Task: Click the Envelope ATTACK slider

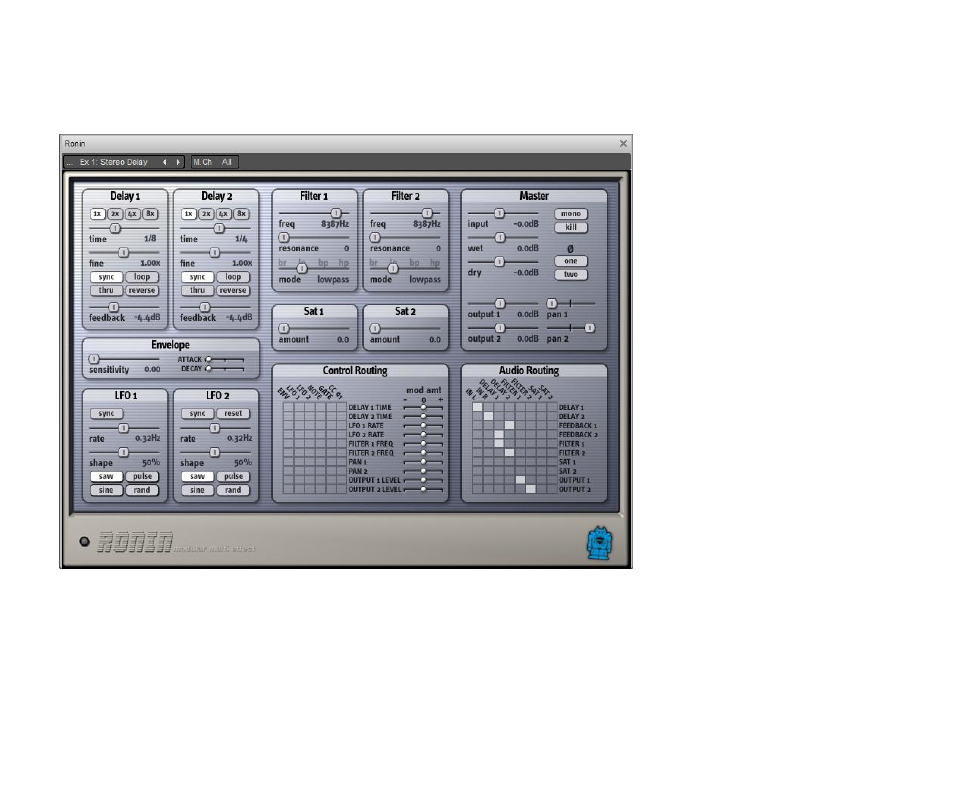Action: (x=225, y=360)
